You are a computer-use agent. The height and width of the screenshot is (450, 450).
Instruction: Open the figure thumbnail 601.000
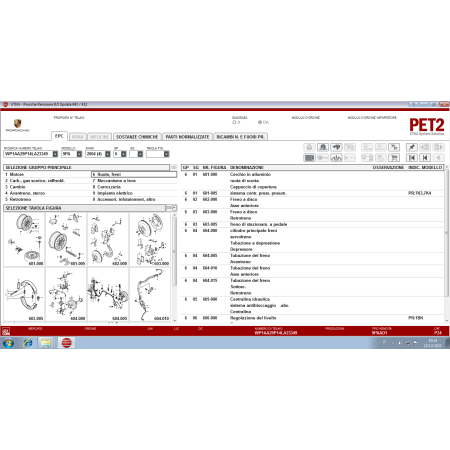point(24,239)
